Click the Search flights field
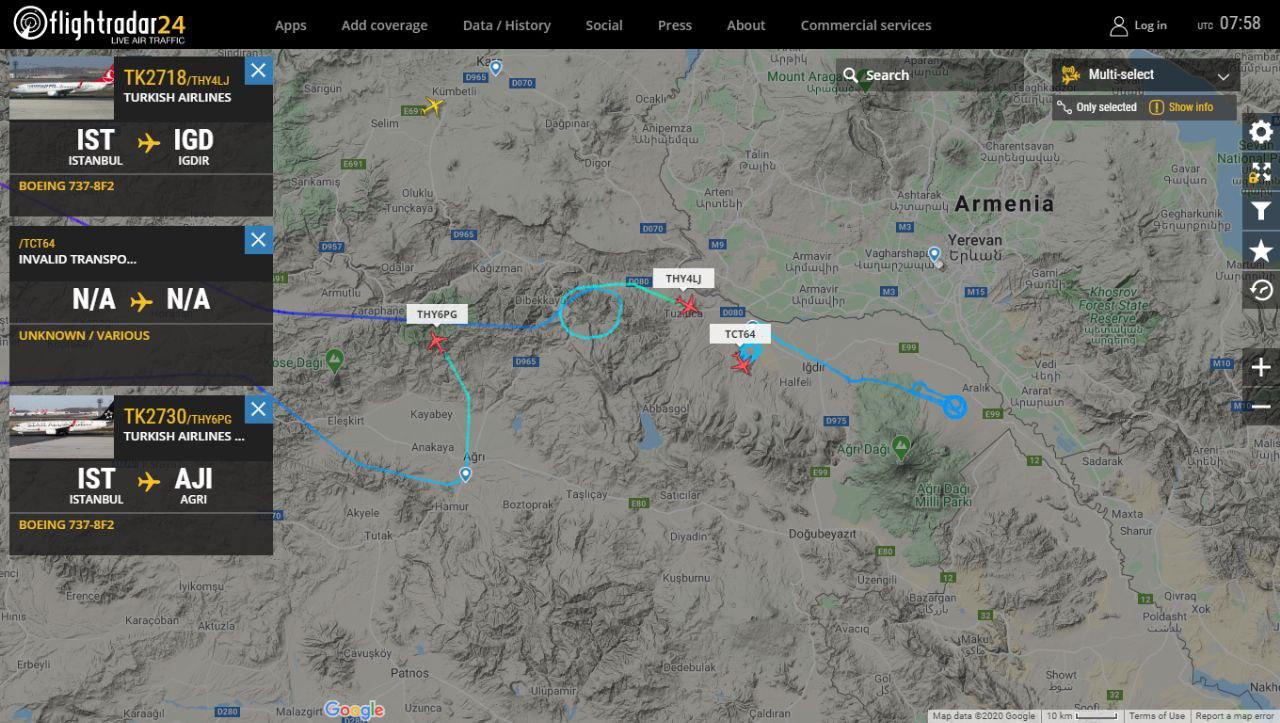The height and width of the screenshot is (723, 1280). tap(930, 75)
